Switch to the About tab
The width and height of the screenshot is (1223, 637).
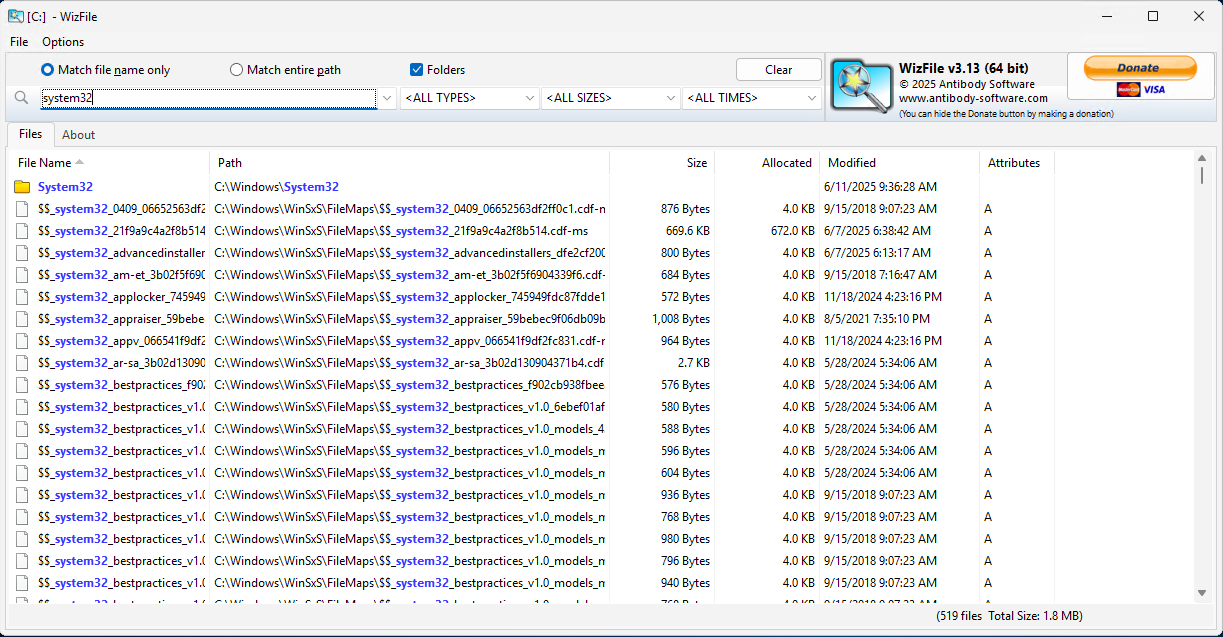click(x=78, y=135)
